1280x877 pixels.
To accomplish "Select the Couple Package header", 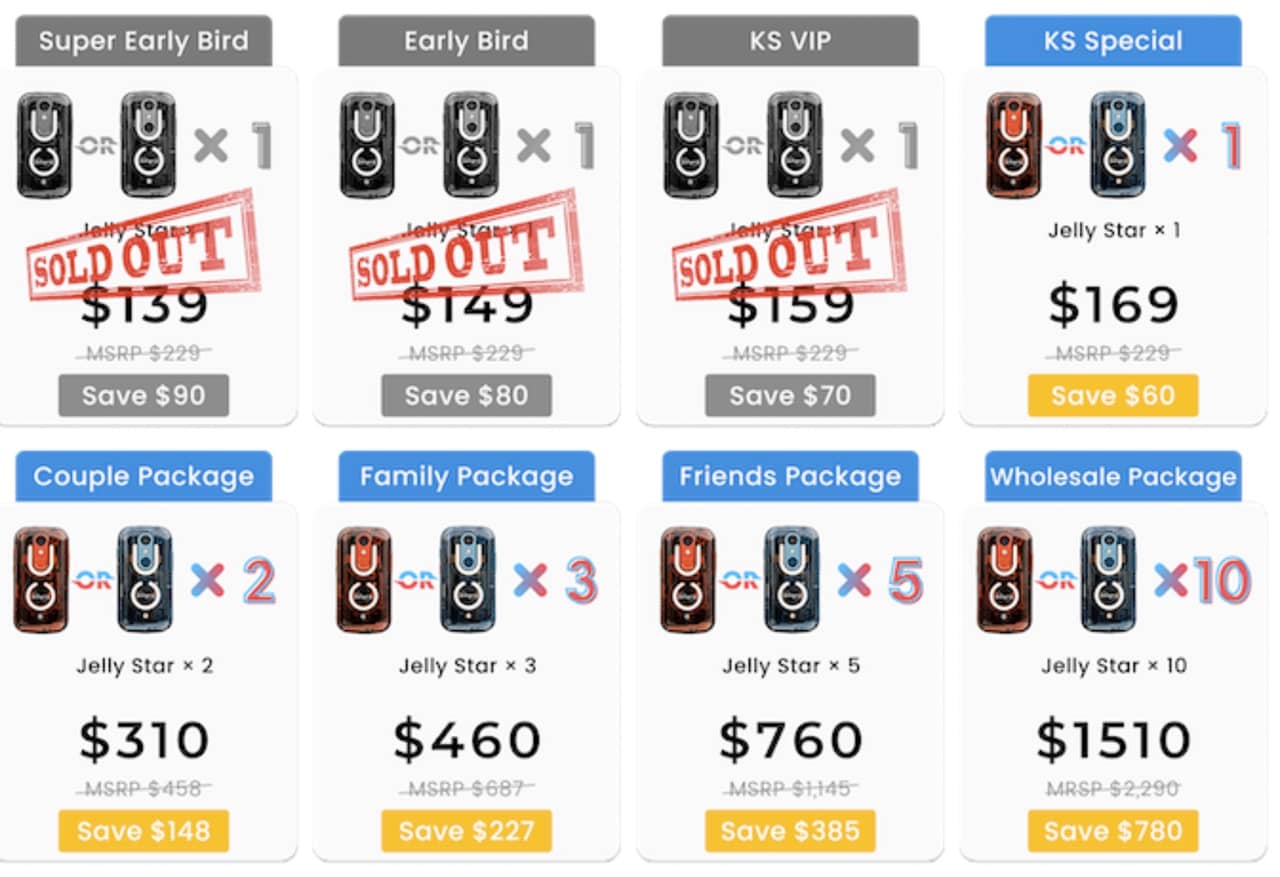I will pyautogui.click(x=144, y=476).
